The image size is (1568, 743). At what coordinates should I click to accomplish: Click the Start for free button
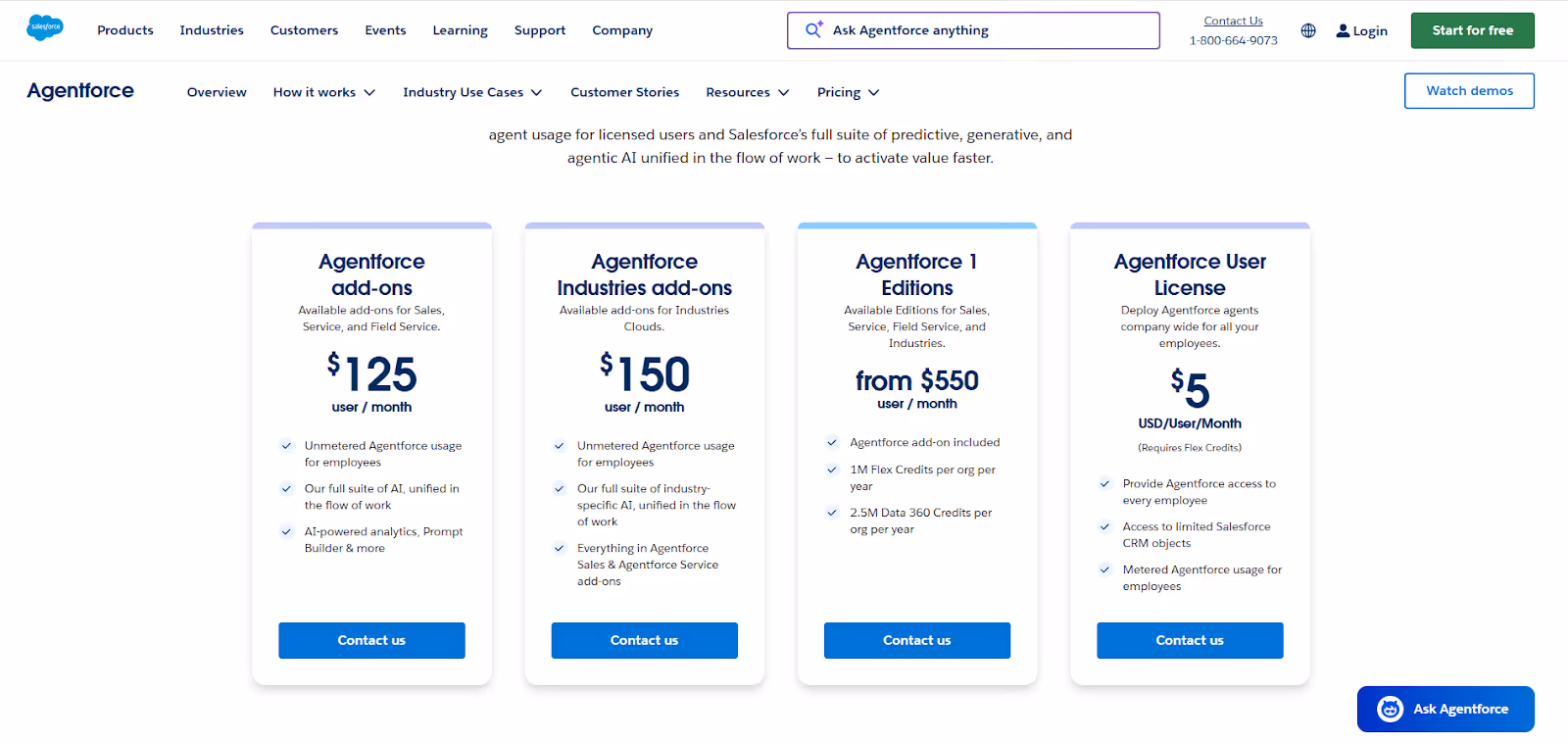[1471, 30]
